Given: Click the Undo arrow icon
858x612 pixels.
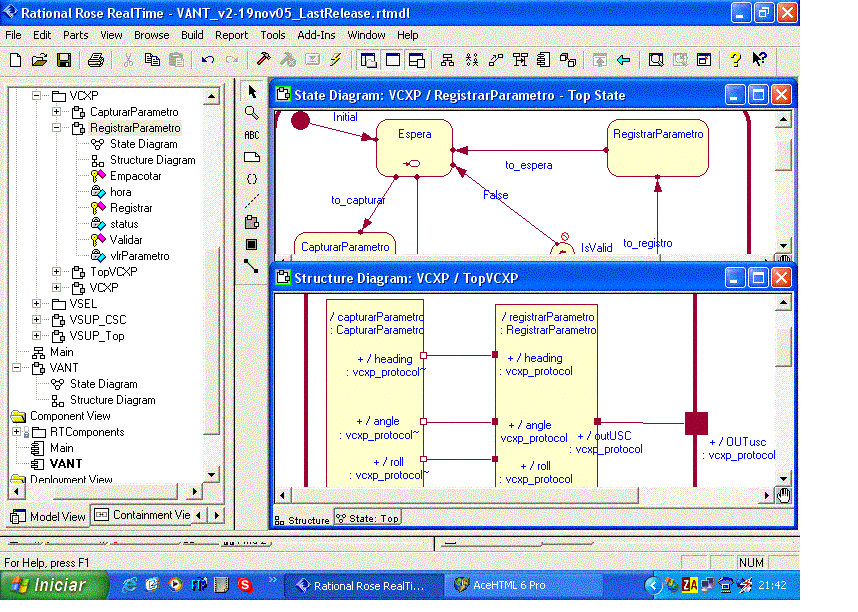Looking at the screenshot, I should [207, 60].
